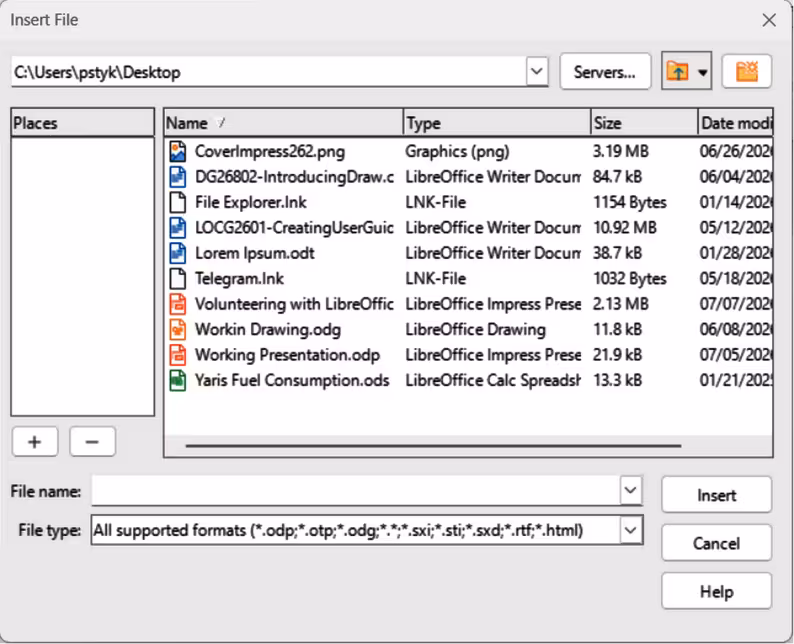Click the Volunteering with LibreOffice presentation icon
Image resolution: width=794 pixels, height=644 pixels.
[178, 304]
